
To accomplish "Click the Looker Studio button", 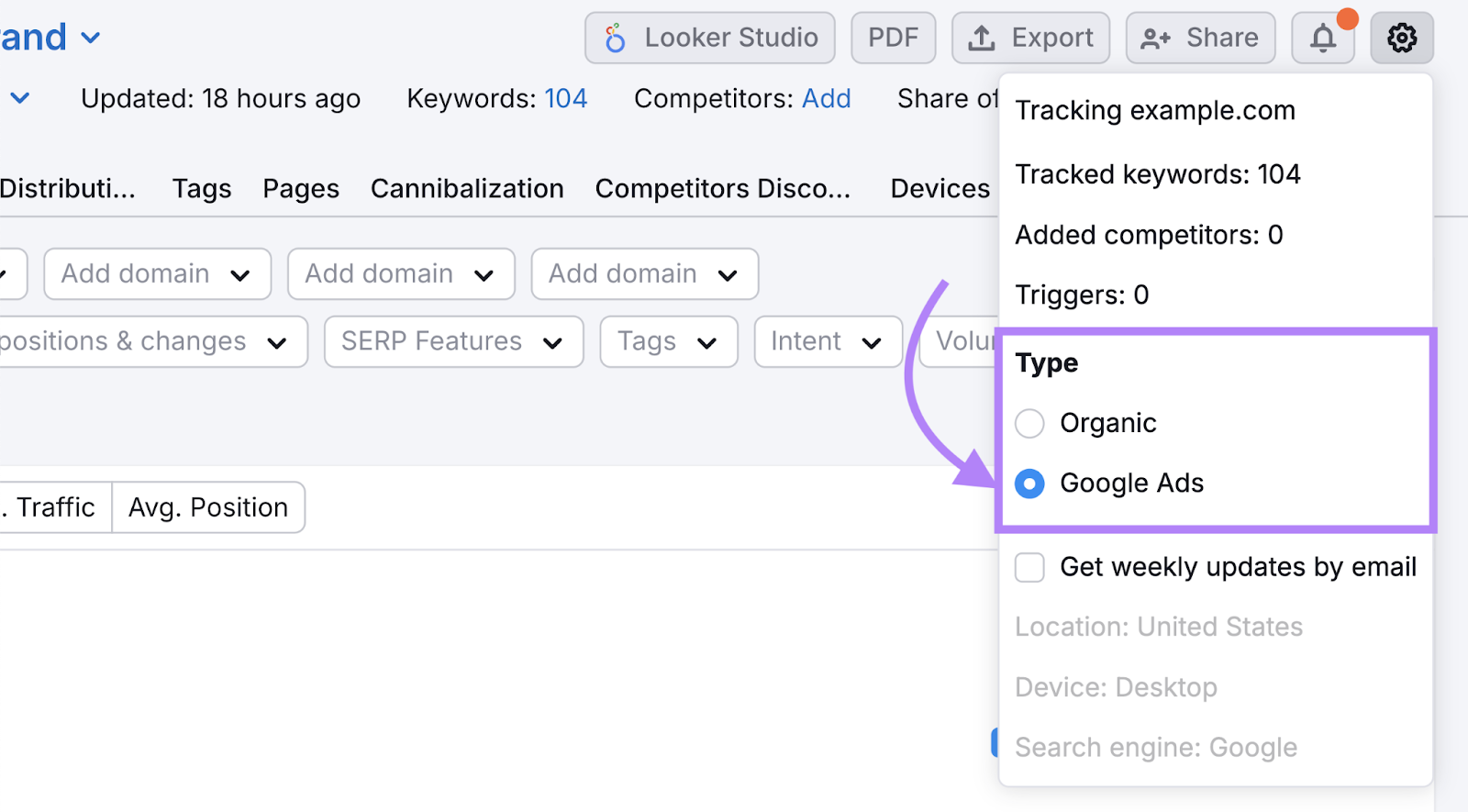I will [x=709, y=39].
